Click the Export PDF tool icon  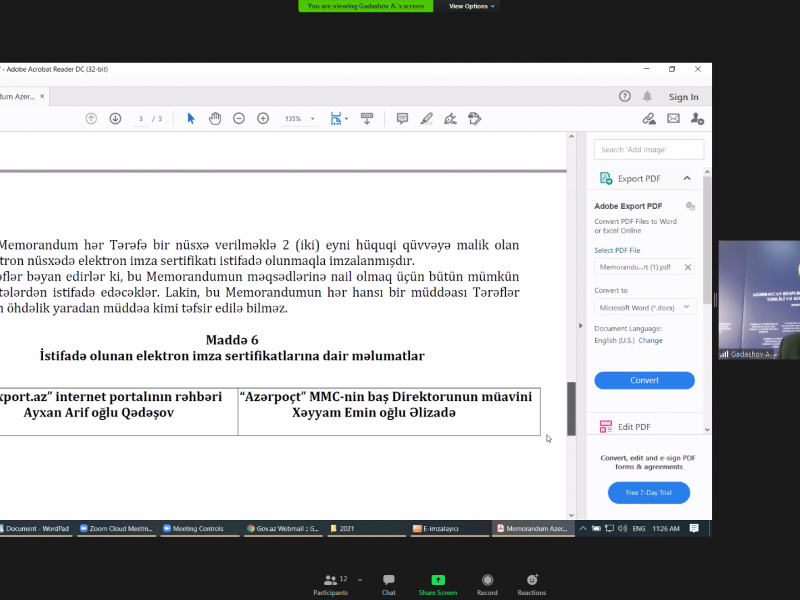coord(606,179)
